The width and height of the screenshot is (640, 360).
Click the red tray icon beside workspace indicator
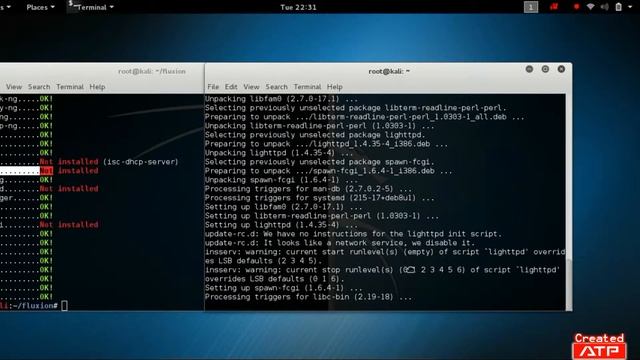coord(554,7)
